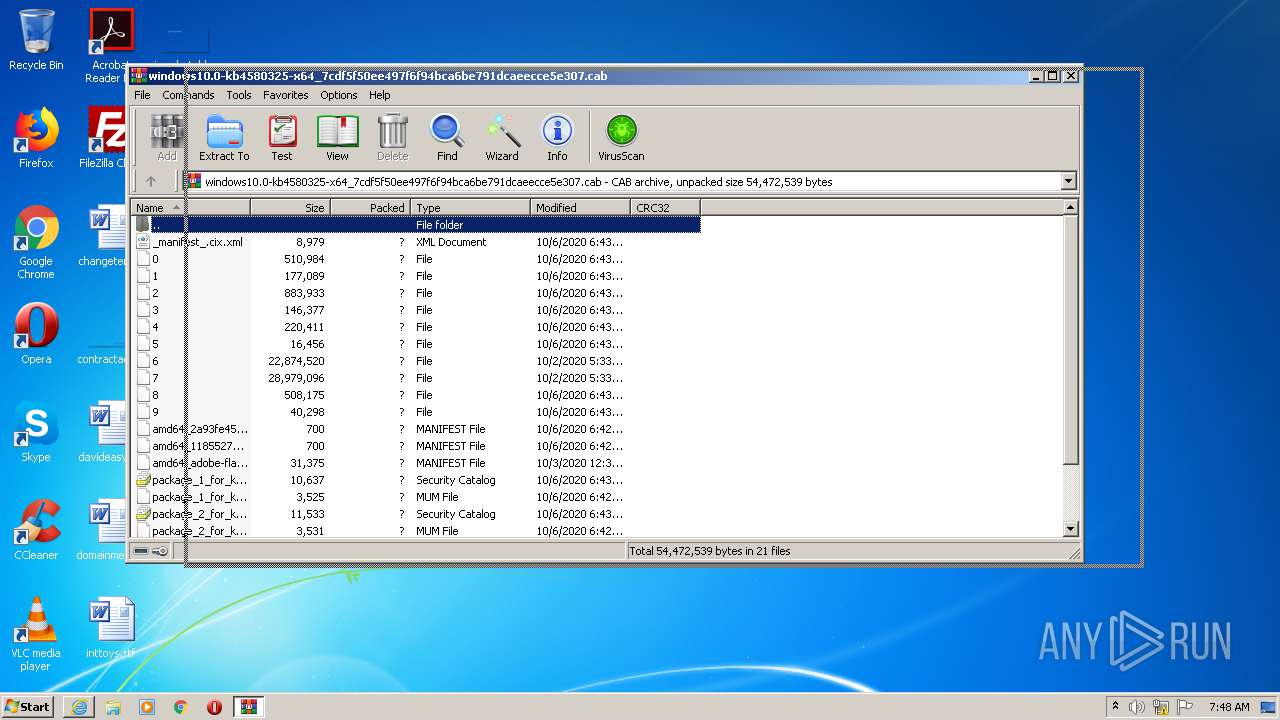
Task: Open Google Chrome desktop shortcut
Action: point(36,243)
